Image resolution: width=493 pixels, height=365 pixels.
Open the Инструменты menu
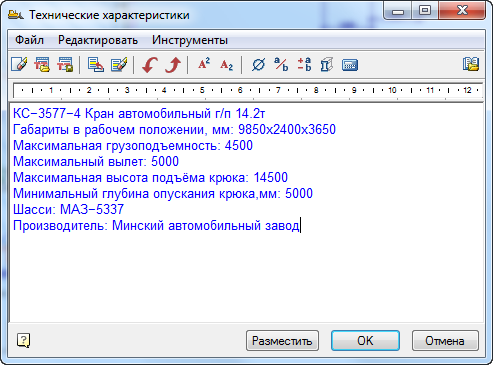(x=190, y=40)
